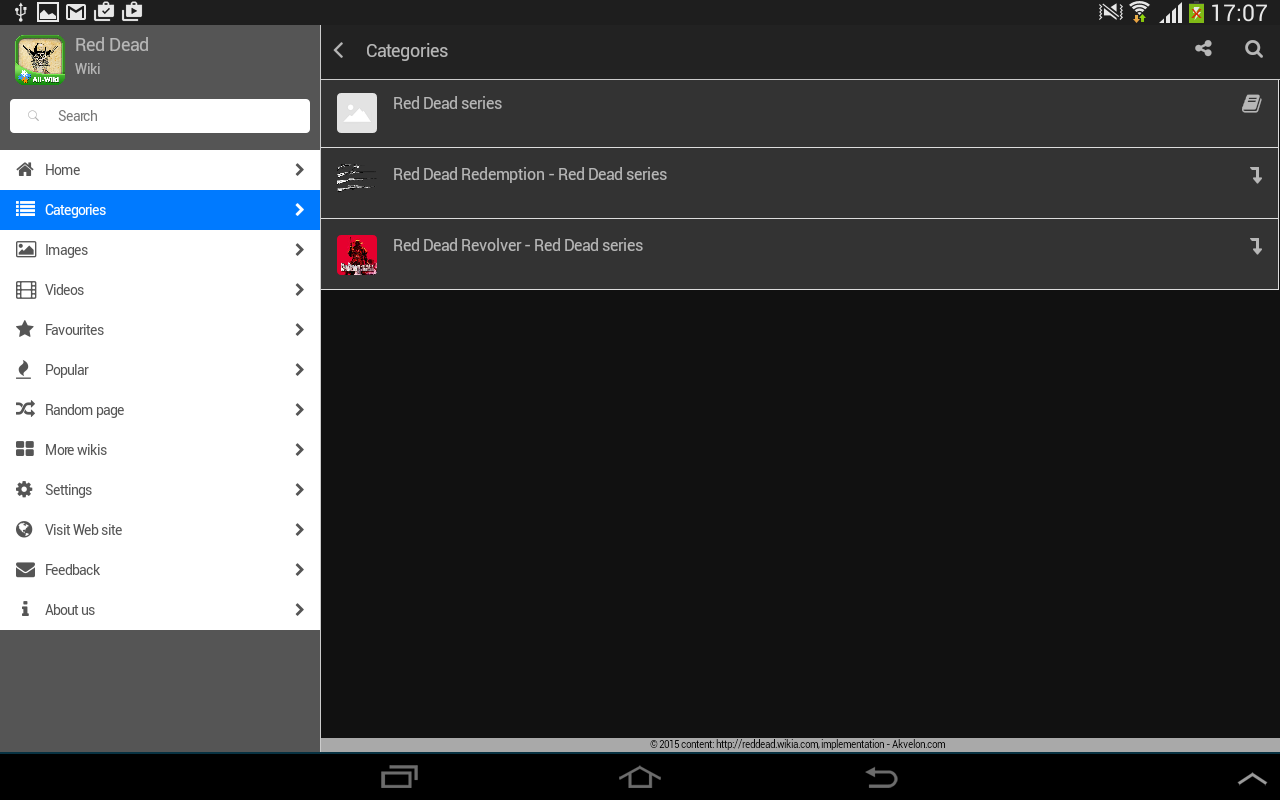
Task: Click the Categories header title
Action: (407, 51)
